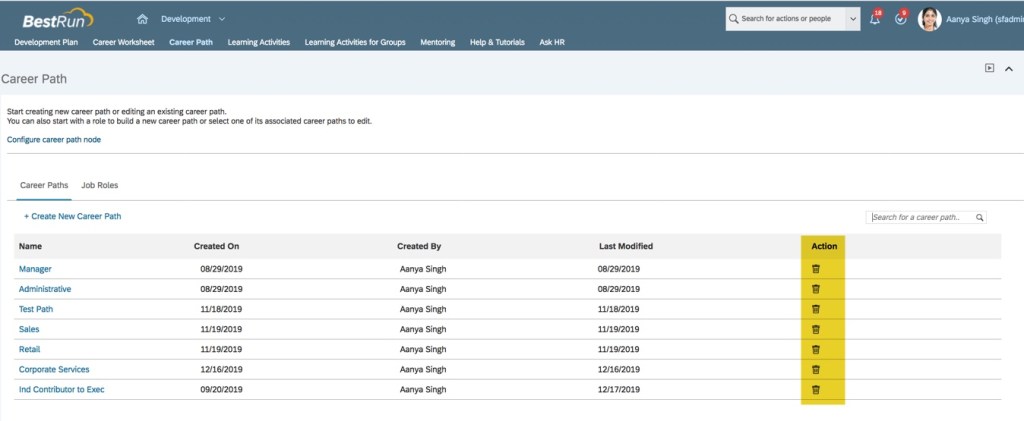Viewport: 1024px width, 421px height.
Task: Click the Home icon in top bar
Action: [x=142, y=19]
